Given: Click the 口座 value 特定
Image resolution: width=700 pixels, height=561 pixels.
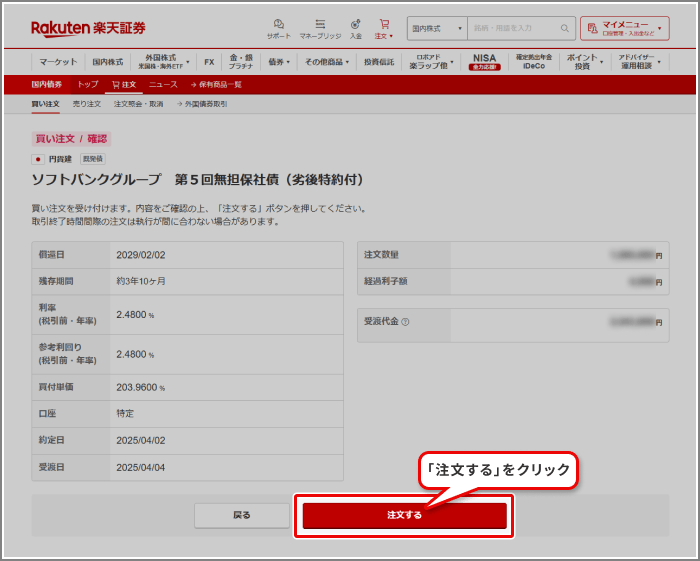Looking at the screenshot, I should (125, 414).
